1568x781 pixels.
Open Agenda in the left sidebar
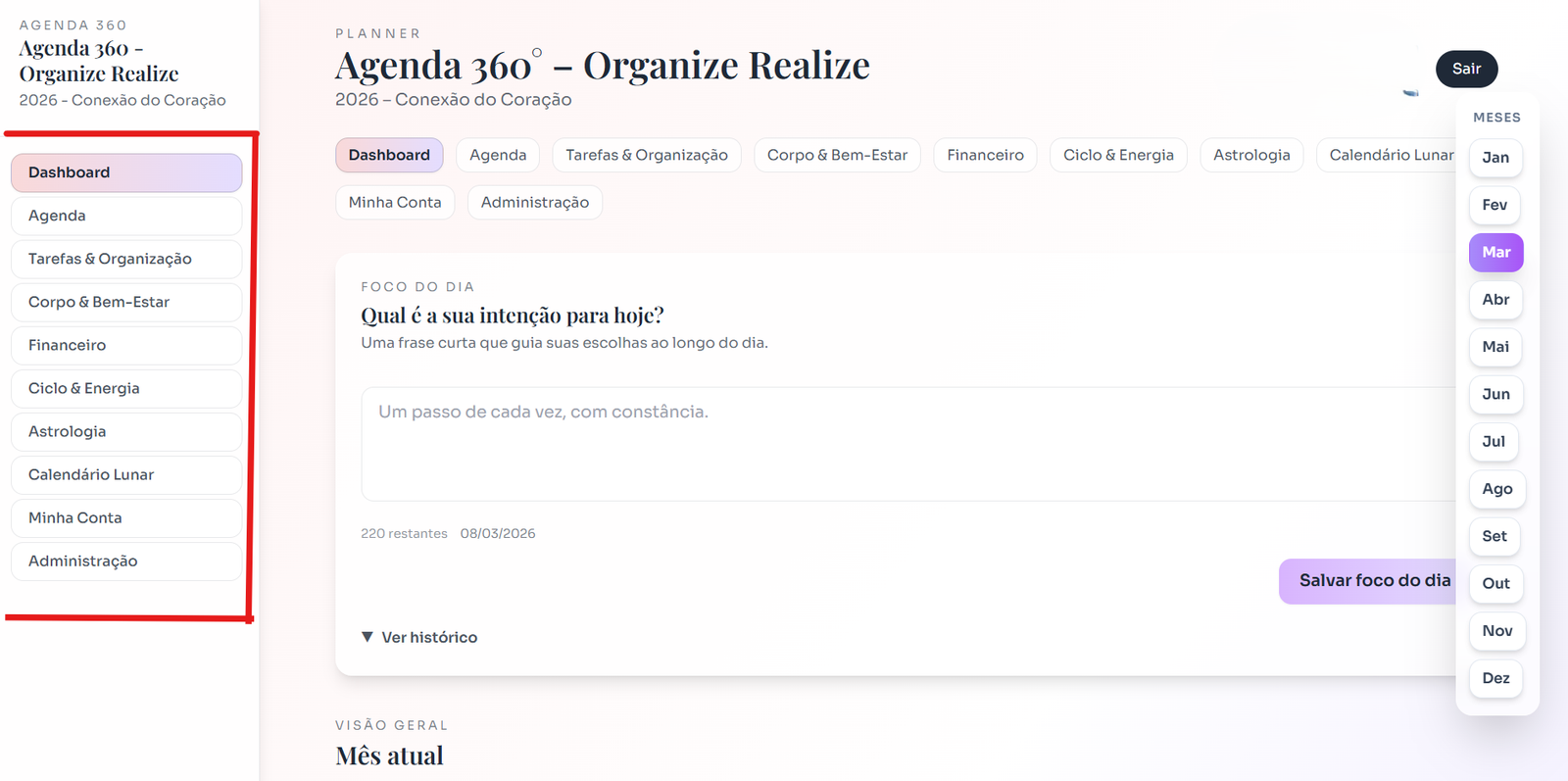[126, 216]
